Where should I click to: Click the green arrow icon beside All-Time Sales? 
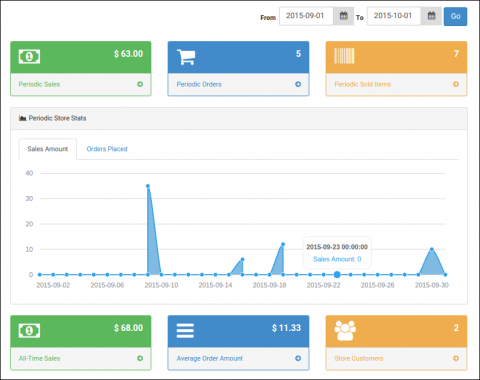click(x=140, y=358)
